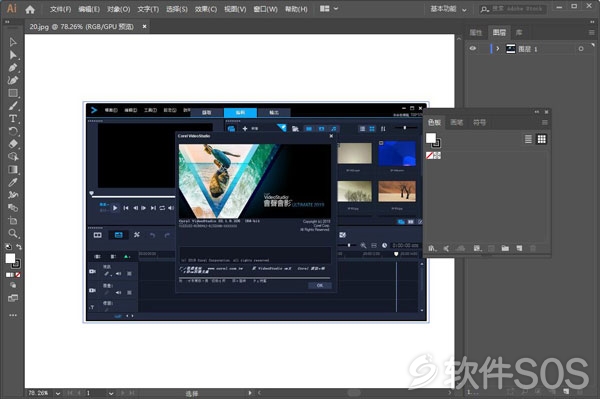Select the Rectangle tool

pyautogui.click(x=13, y=93)
